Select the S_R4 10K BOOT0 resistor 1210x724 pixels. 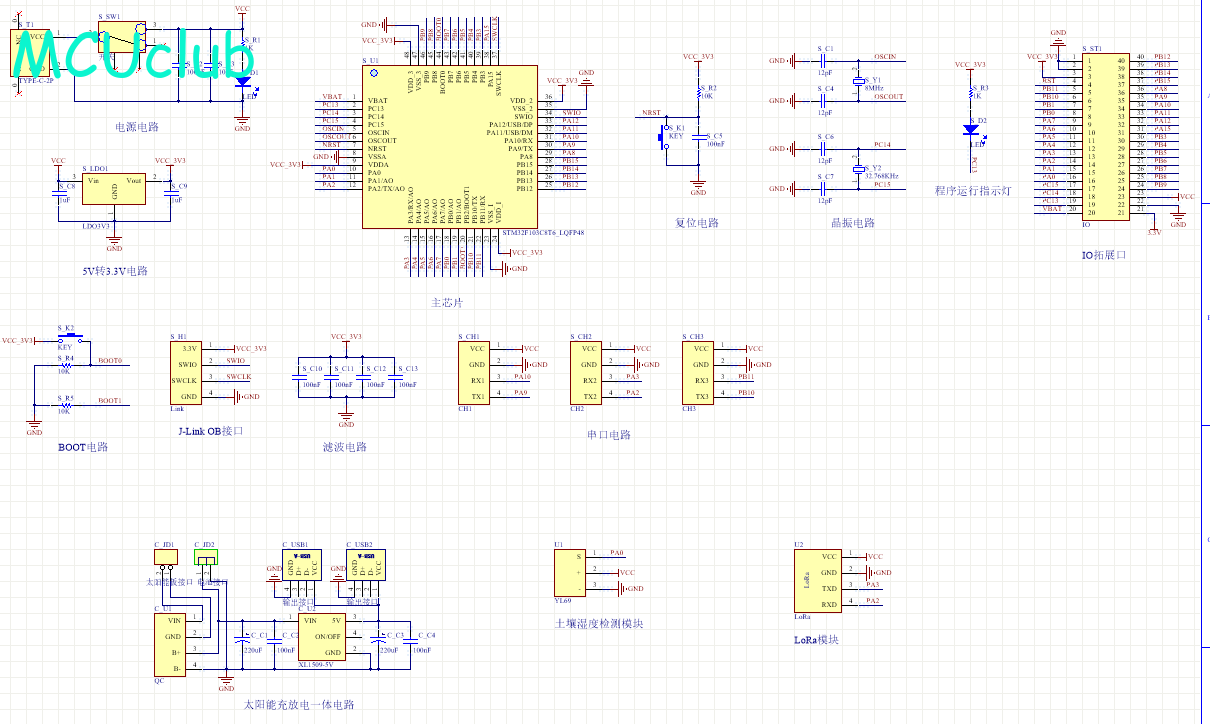(65, 365)
